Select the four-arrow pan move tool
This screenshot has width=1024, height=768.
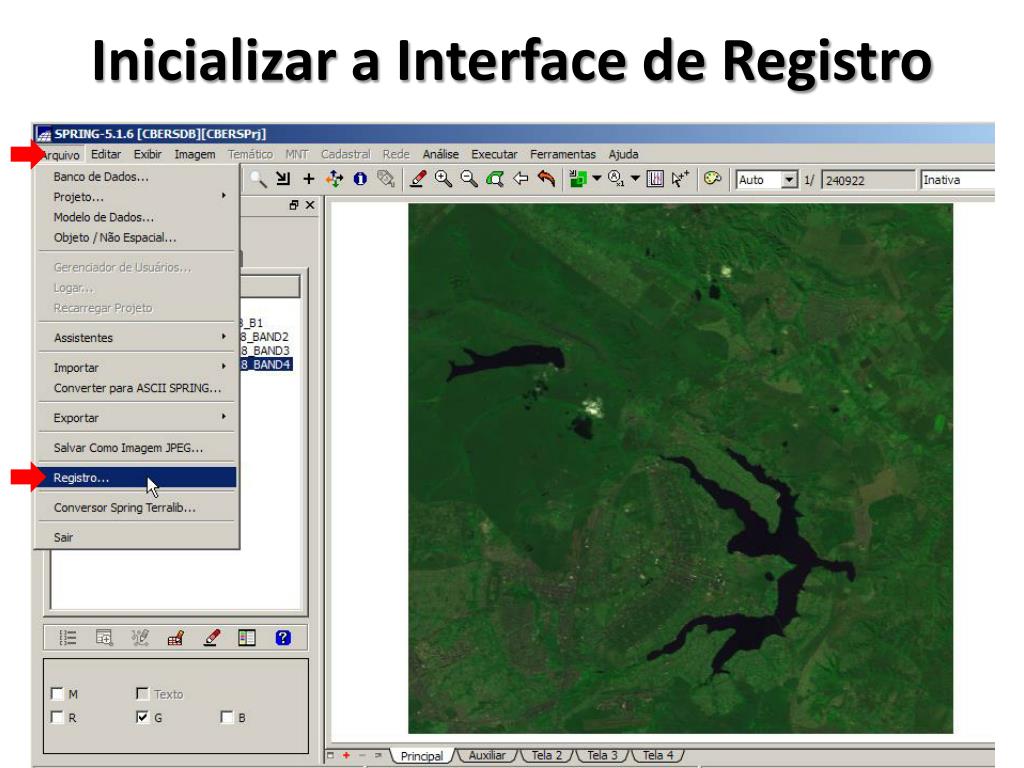tap(334, 179)
